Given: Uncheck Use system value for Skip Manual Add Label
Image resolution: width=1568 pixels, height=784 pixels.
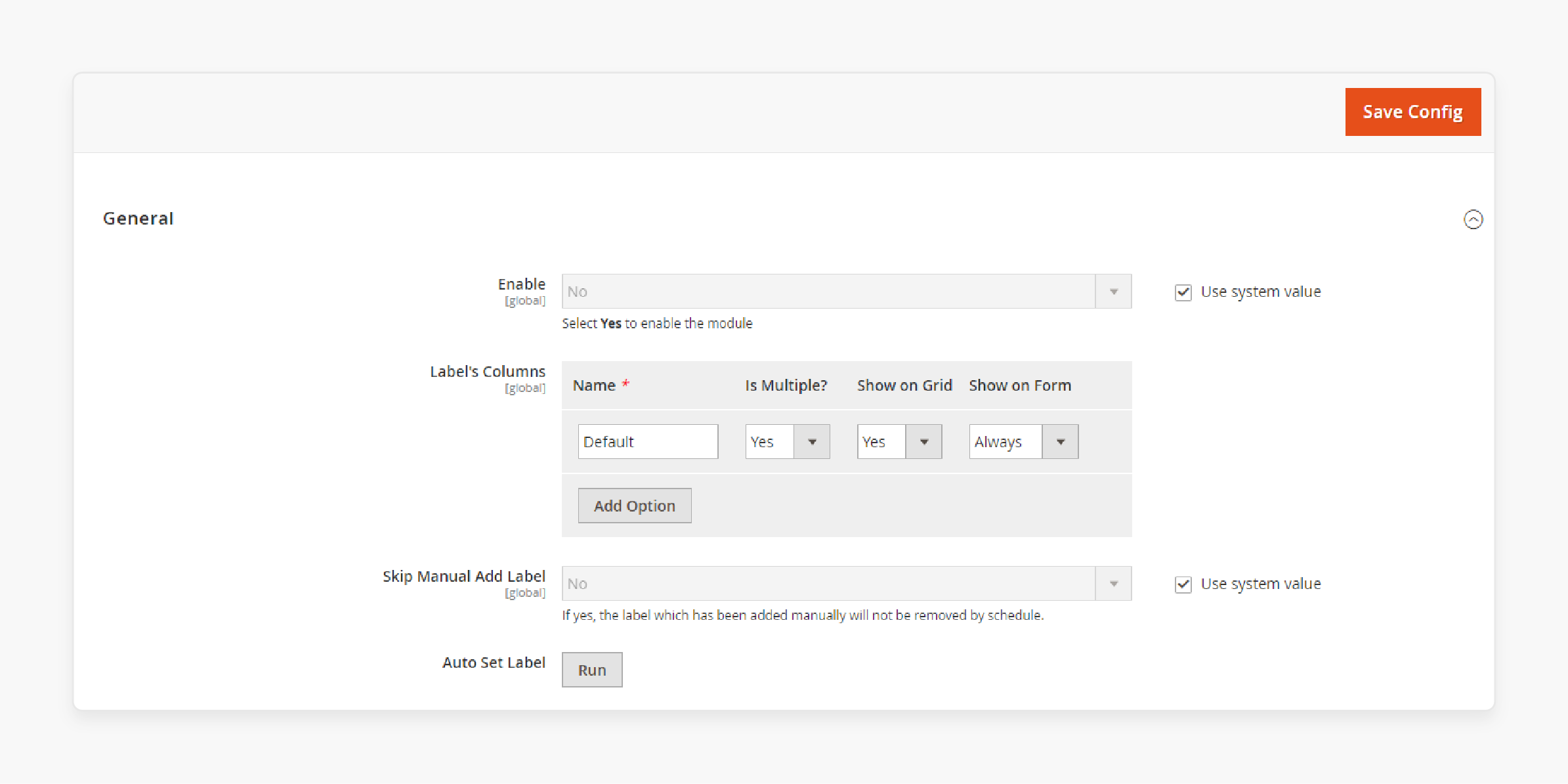Looking at the screenshot, I should tap(1183, 584).
